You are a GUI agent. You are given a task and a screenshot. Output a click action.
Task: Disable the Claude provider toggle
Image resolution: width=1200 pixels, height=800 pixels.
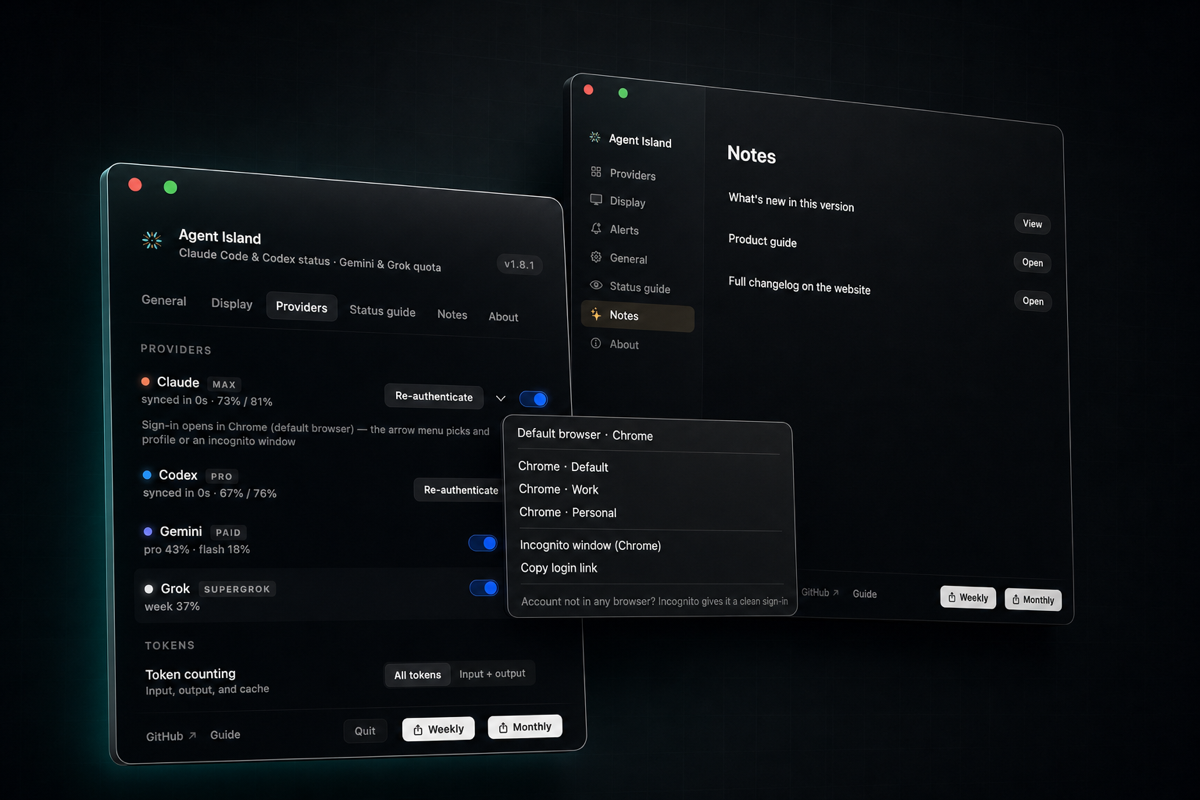coord(533,399)
